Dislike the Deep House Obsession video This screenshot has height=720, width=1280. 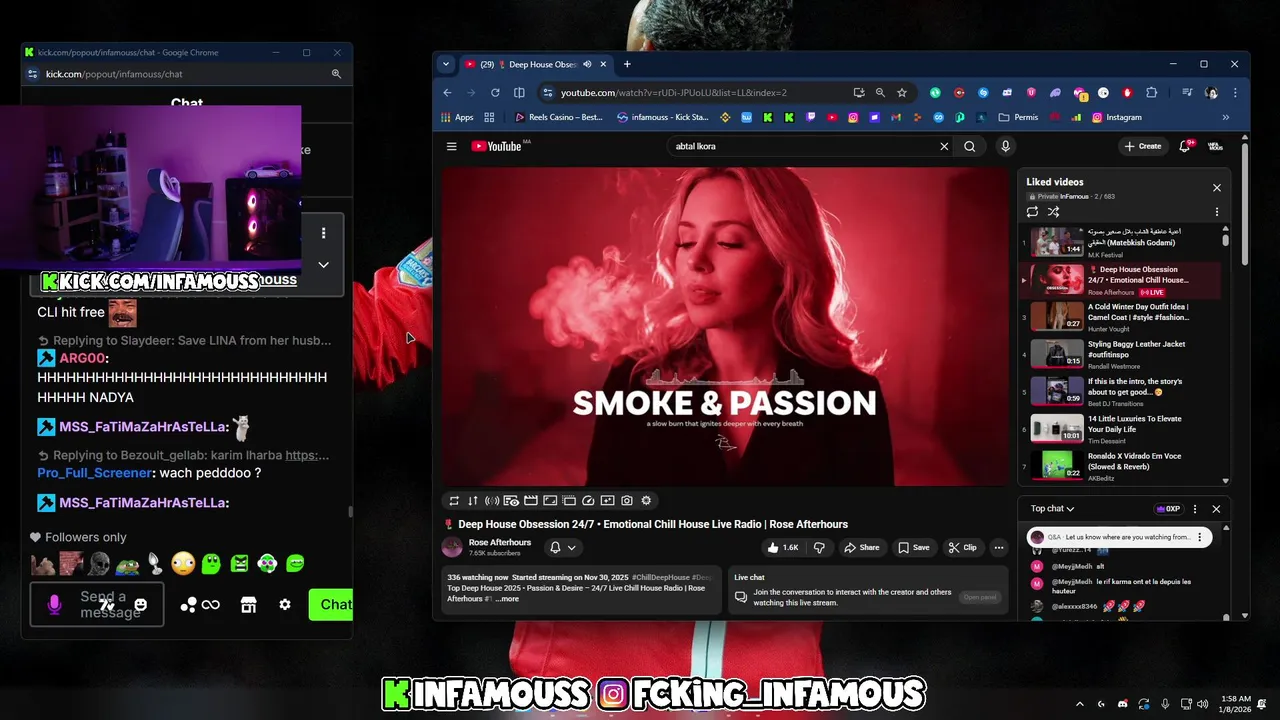pyautogui.click(x=819, y=547)
